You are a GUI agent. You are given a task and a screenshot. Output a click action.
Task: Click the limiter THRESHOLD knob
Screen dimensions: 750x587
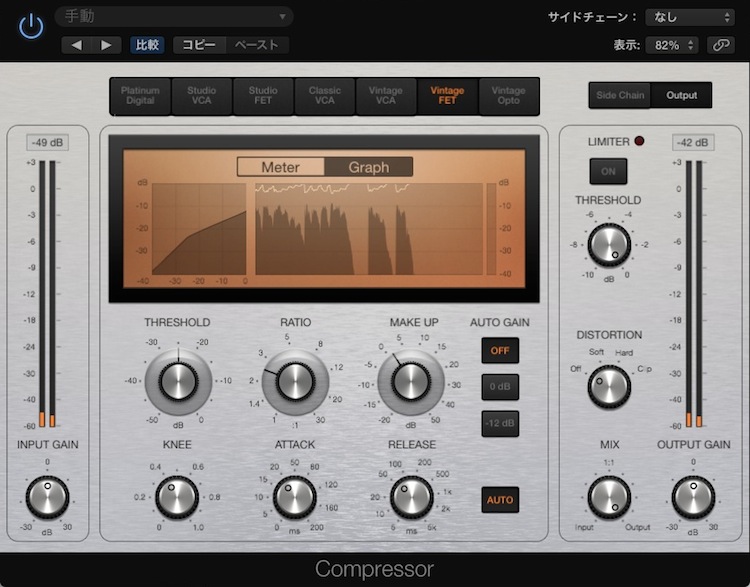pos(609,245)
